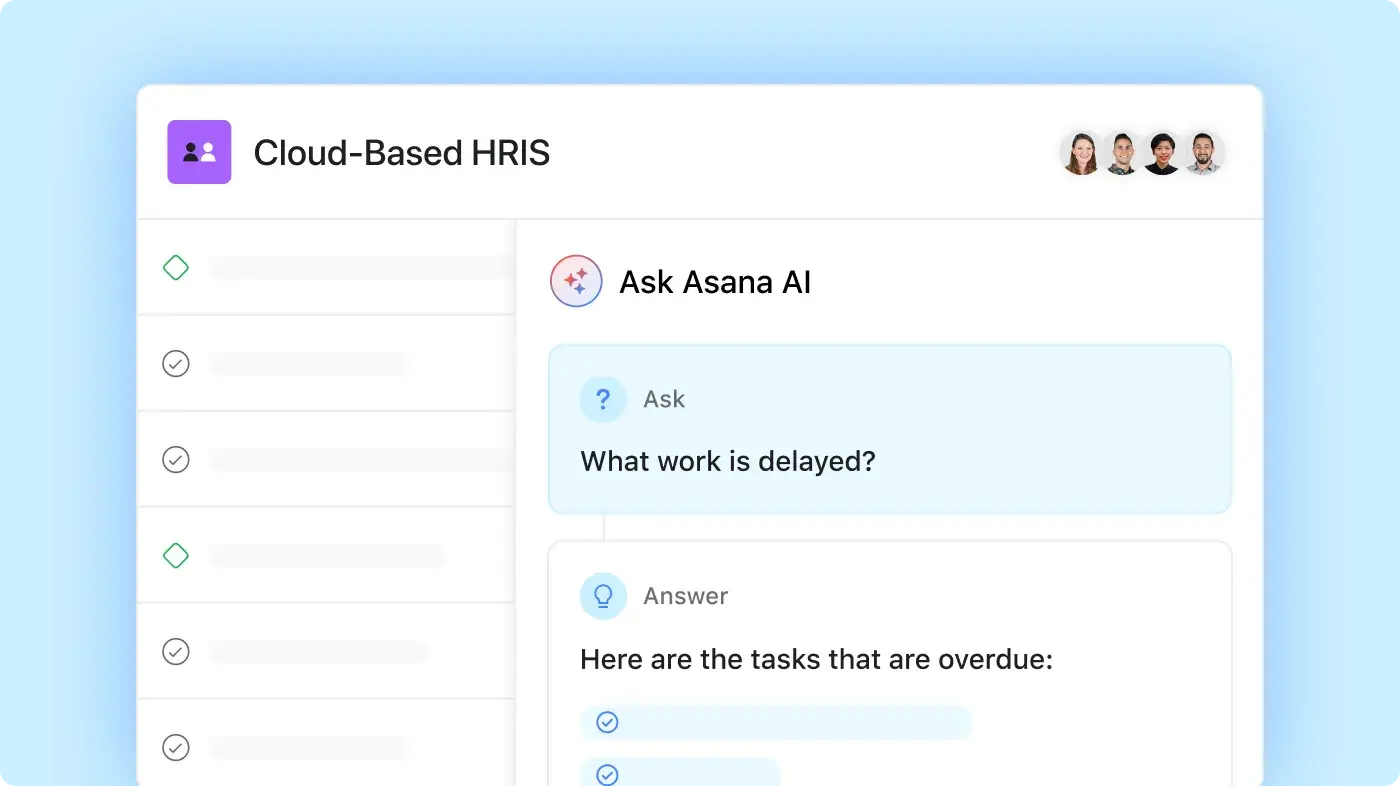Viewport: 1400px width, 786px height.
Task: Click the Ask label
Action: [664, 400]
